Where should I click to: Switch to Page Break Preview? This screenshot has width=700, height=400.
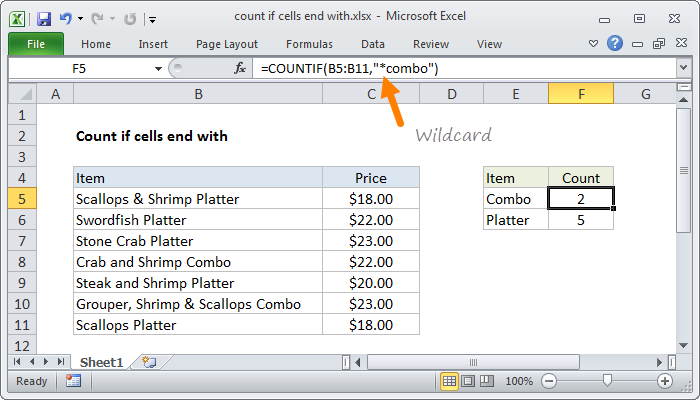(x=487, y=381)
